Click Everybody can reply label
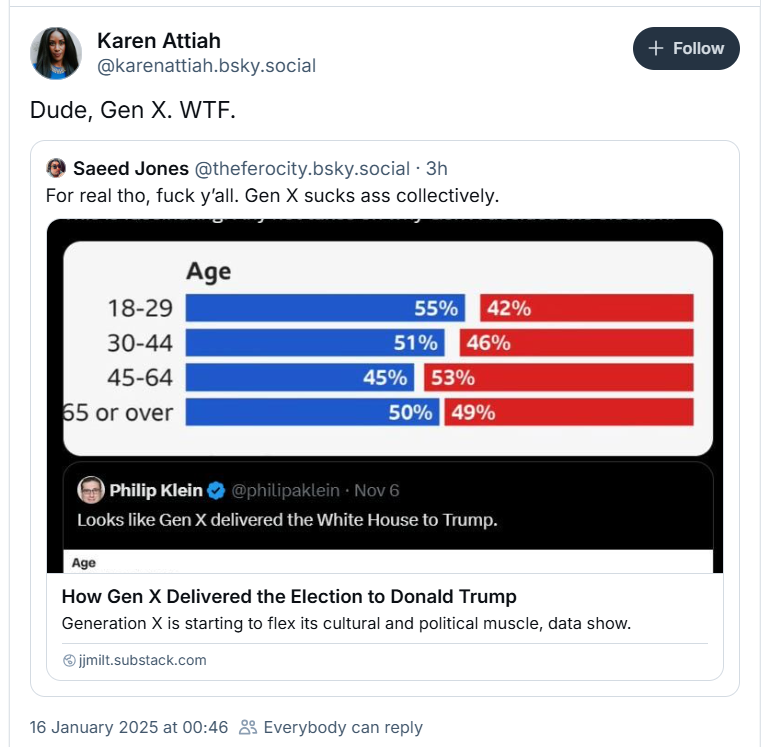The height and width of the screenshot is (747, 764). (x=343, y=727)
